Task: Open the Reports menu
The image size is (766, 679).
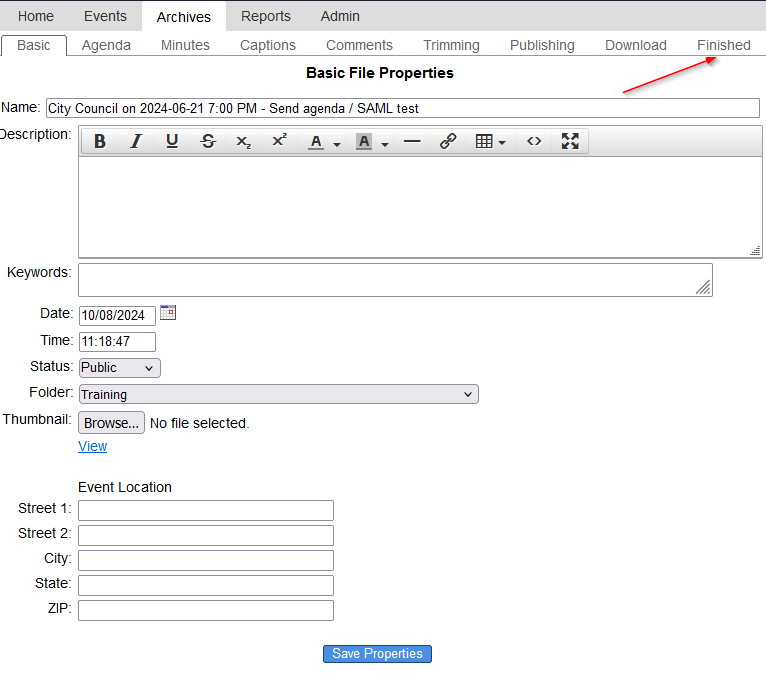Action: 266,16
